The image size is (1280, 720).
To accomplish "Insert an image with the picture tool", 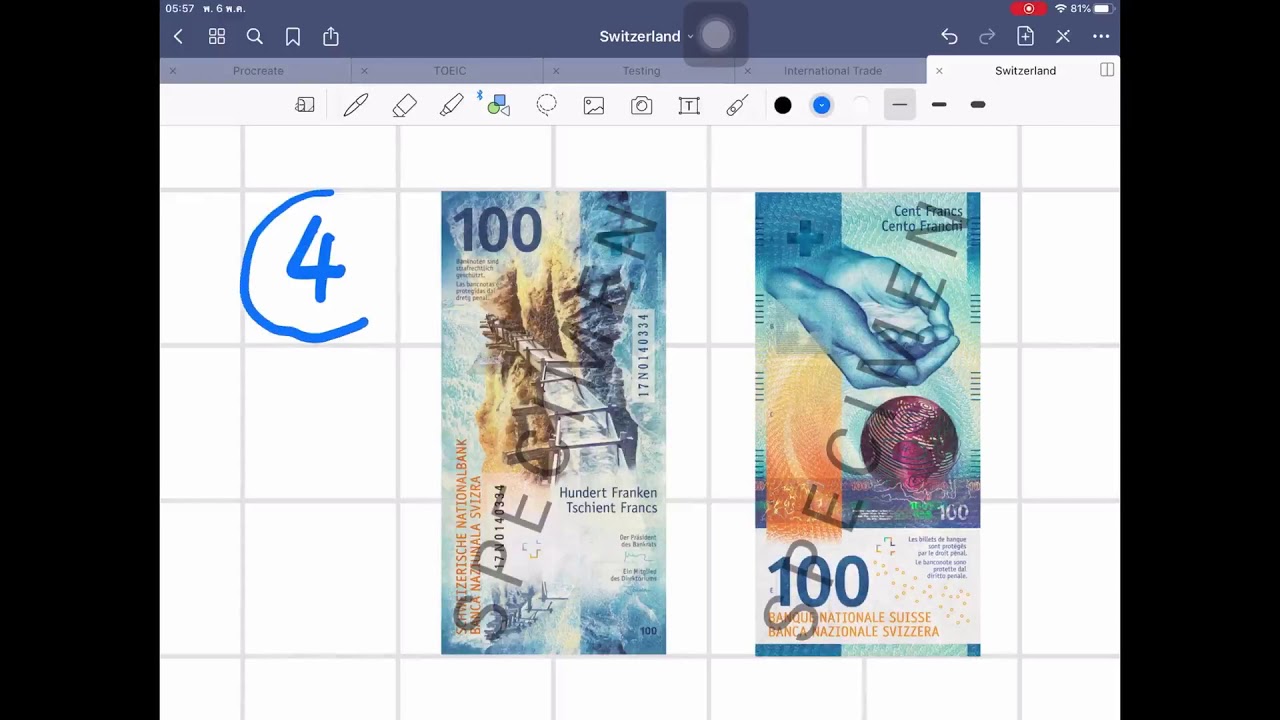I will 594,105.
